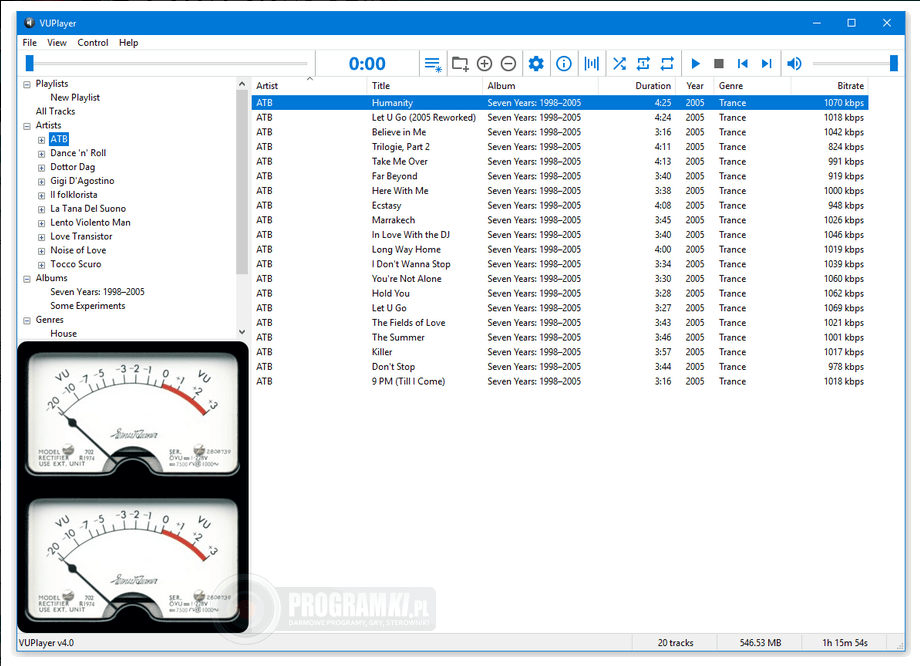Collapse the Artists tree node
Viewport: 920px width, 666px height.
click(x=27, y=126)
